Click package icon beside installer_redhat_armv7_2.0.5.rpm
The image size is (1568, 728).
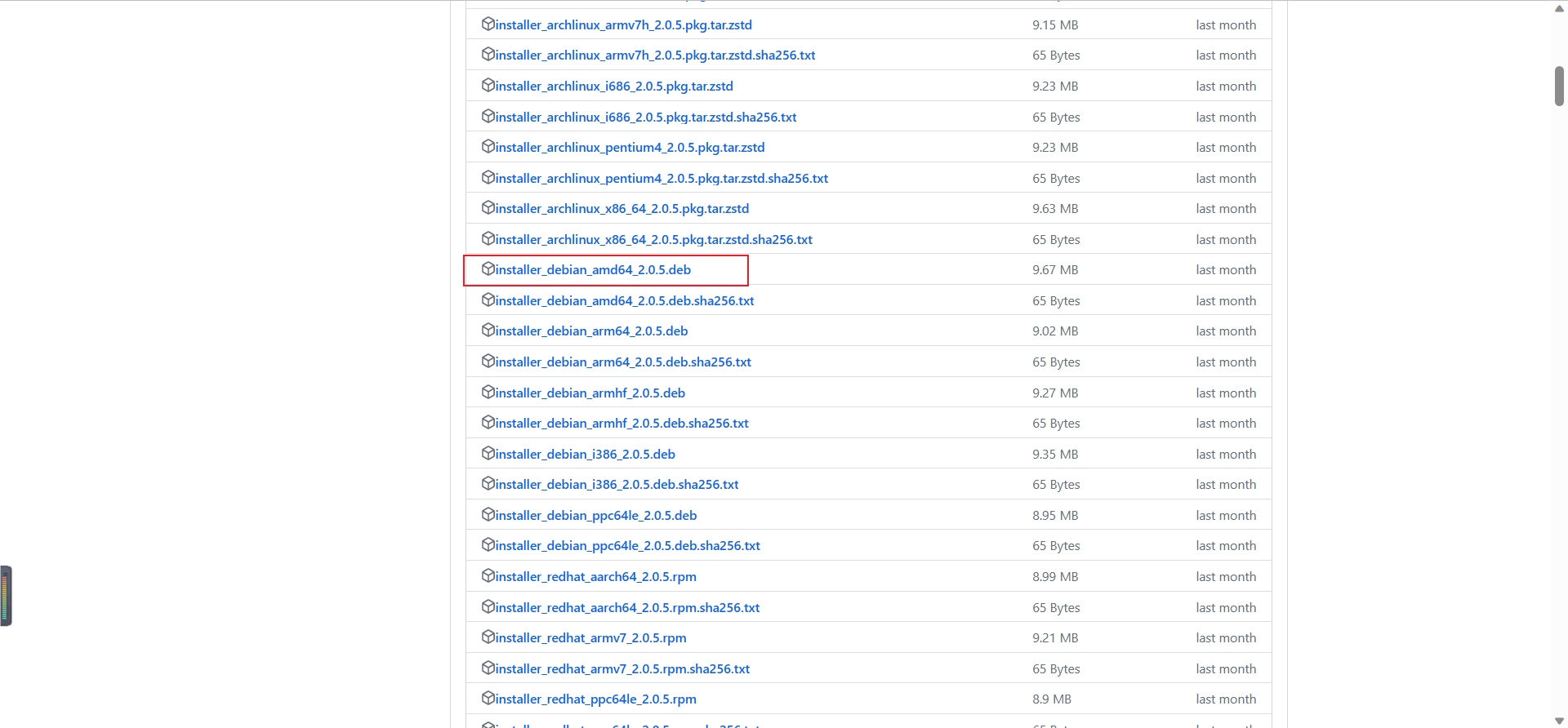488,637
